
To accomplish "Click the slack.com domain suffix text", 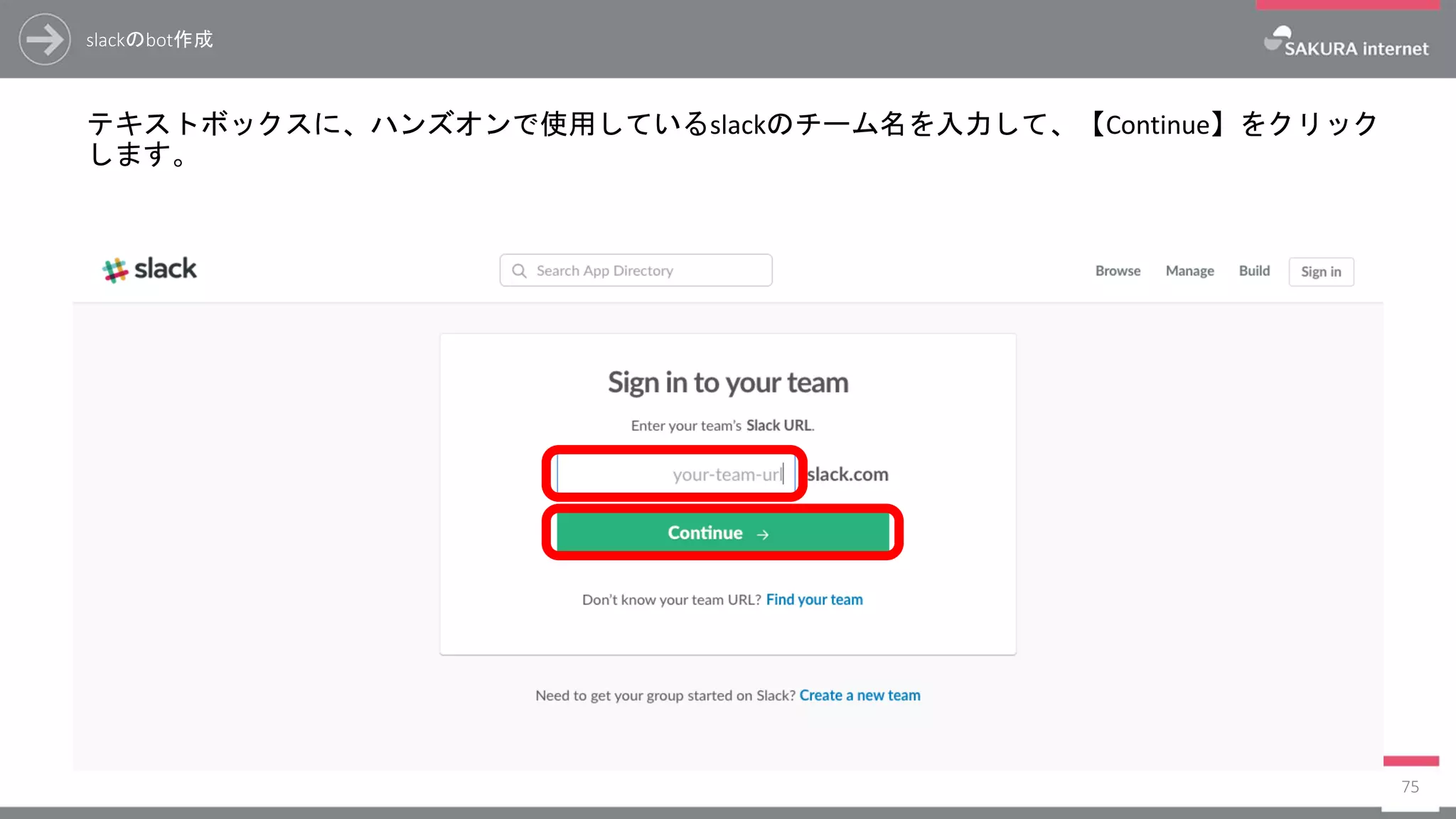I will 847,474.
